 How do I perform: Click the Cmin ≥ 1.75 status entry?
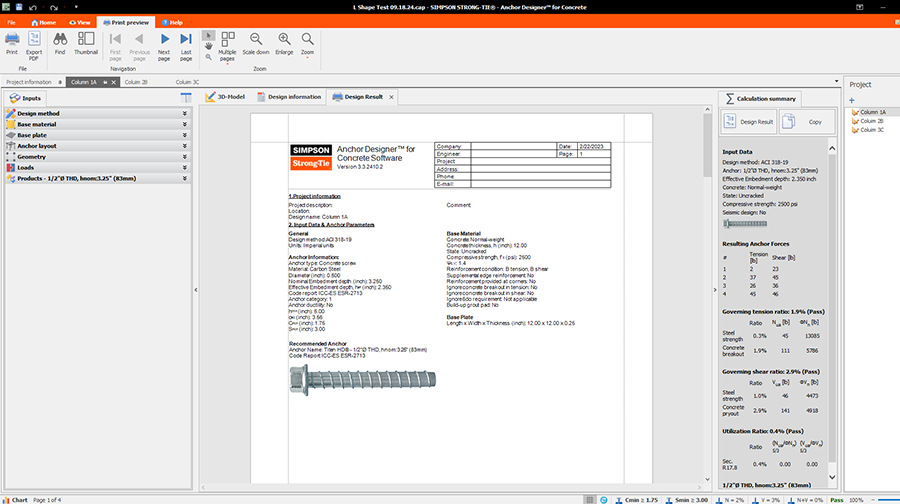click(x=637, y=500)
